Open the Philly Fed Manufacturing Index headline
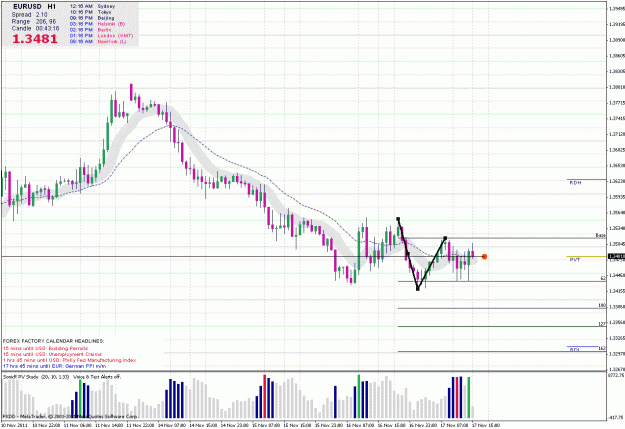 [69, 360]
